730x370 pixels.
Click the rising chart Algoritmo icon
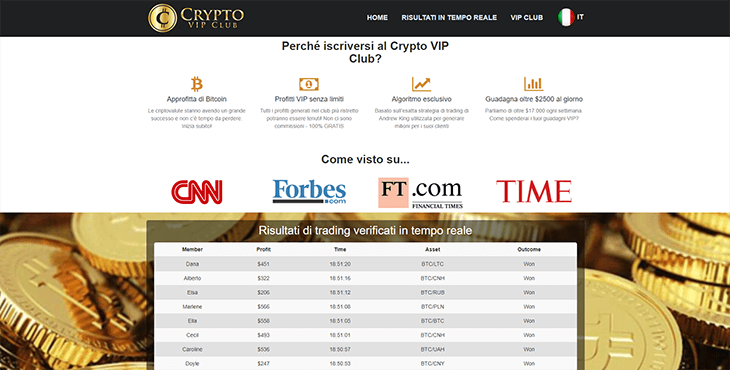[421, 84]
